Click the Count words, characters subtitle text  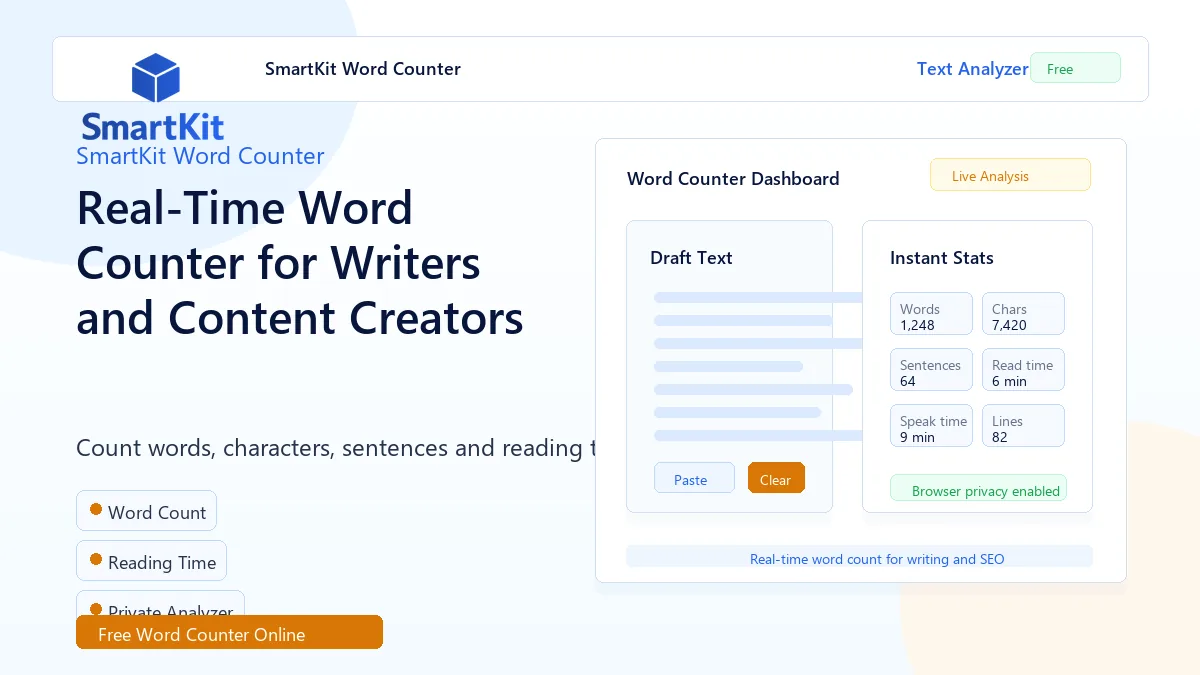pos(335,448)
